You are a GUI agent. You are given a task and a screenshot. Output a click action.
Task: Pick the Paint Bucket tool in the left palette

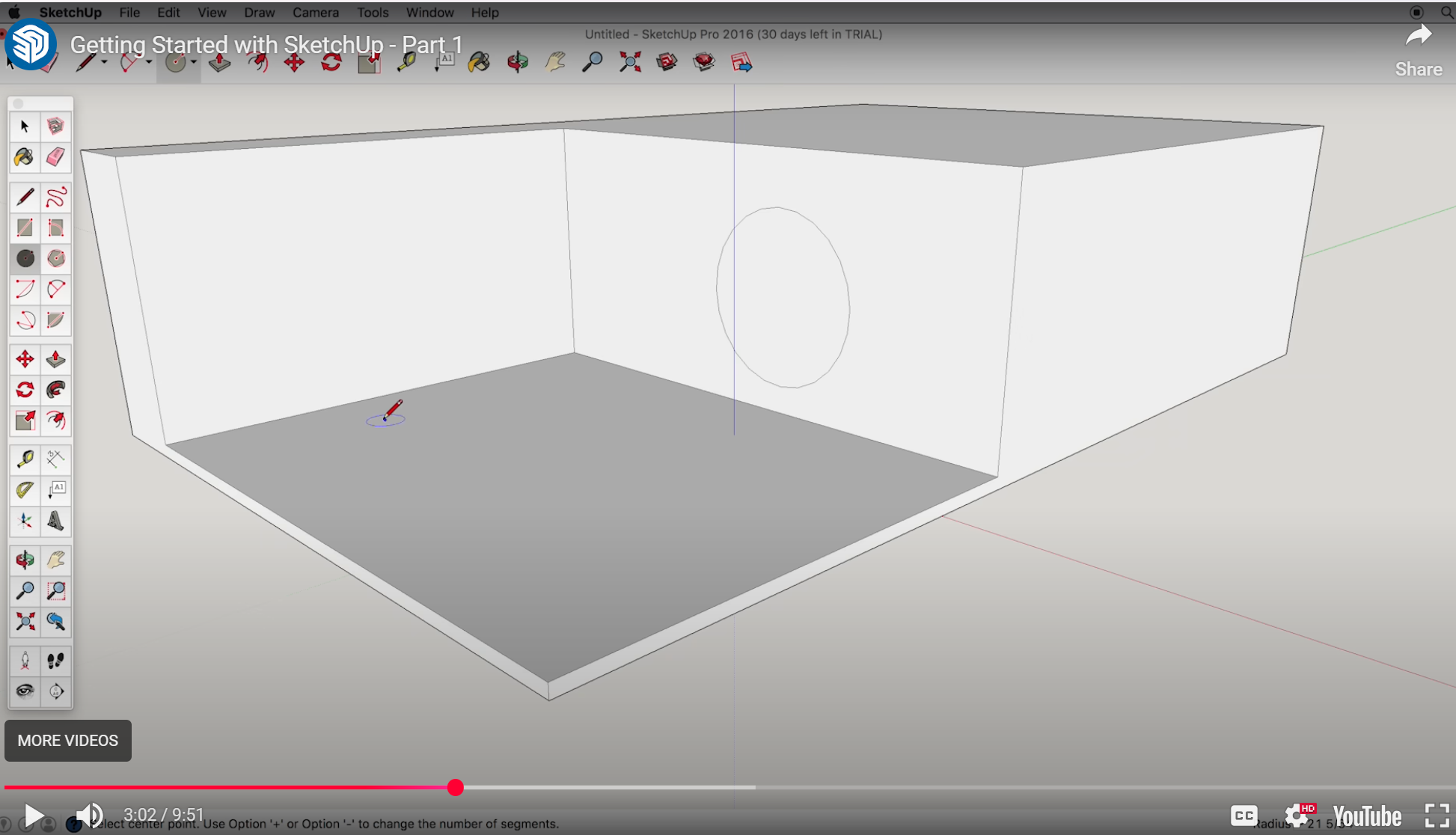(x=25, y=156)
